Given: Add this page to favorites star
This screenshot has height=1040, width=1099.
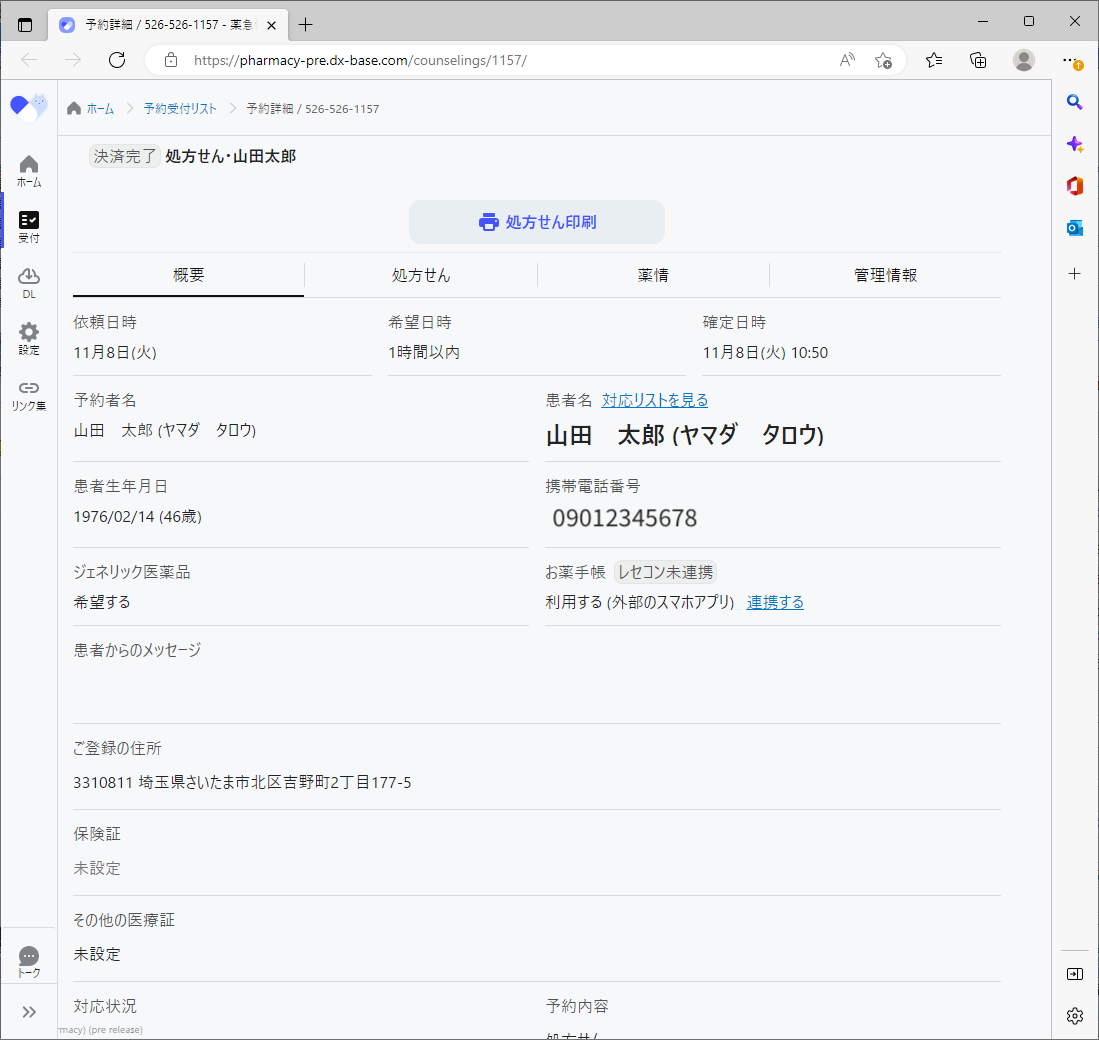Looking at the screenshot, I should coord(883,60).
